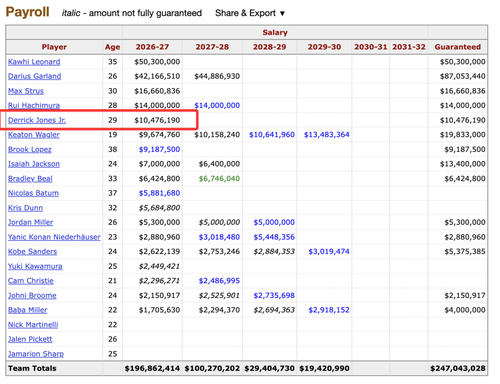Click Kawhi Leonard's $50,300,000 2026-27 salary

click(x=157, y=62)
